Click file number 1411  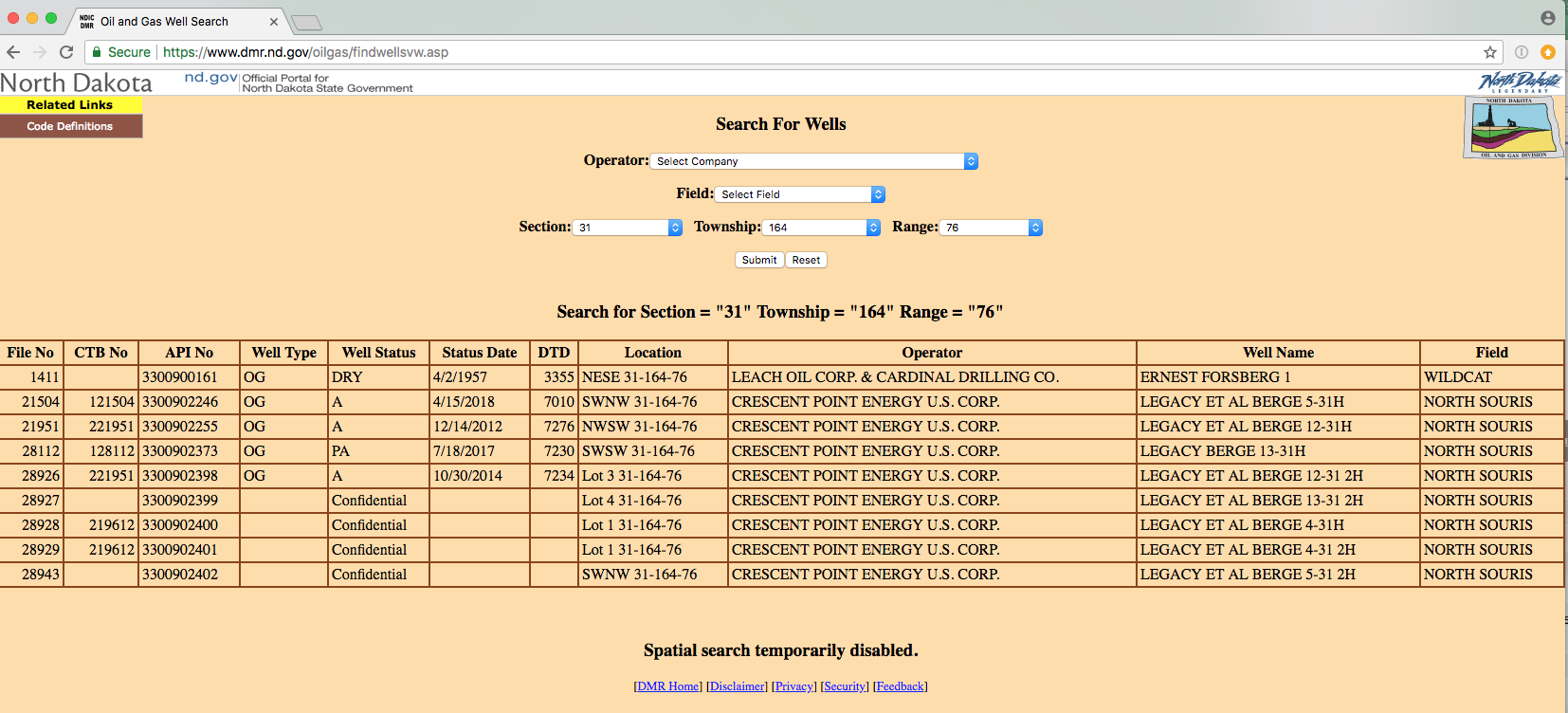(45, 377)
